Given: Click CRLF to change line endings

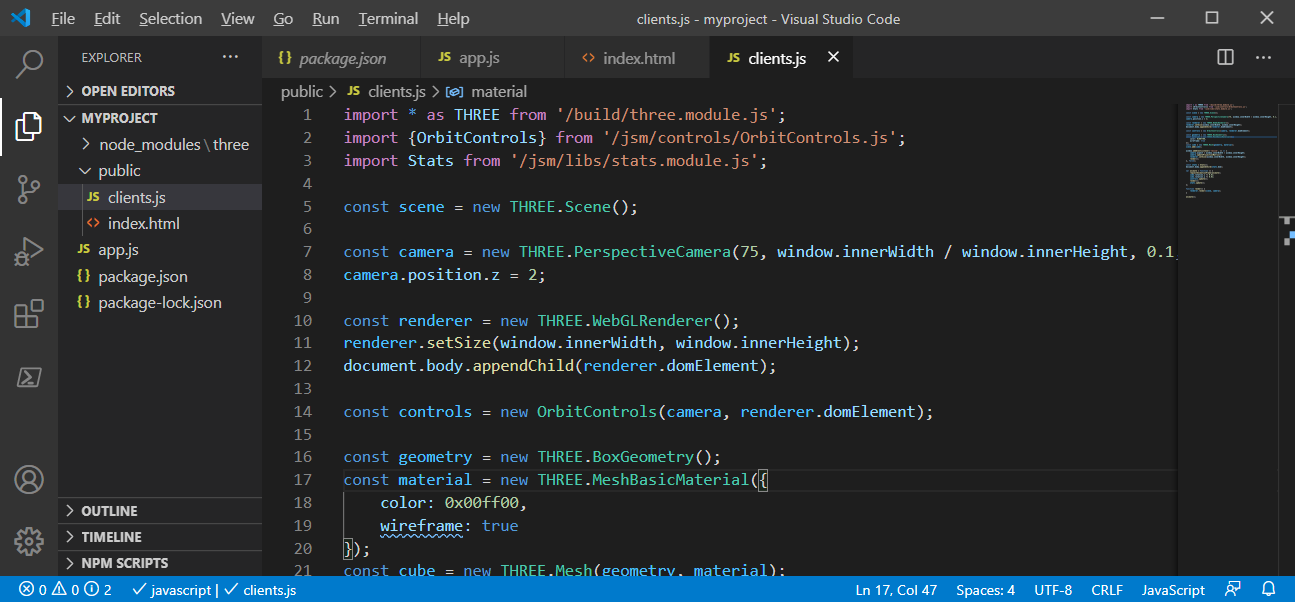Looking at the screenshot, I should (1107, 589).
